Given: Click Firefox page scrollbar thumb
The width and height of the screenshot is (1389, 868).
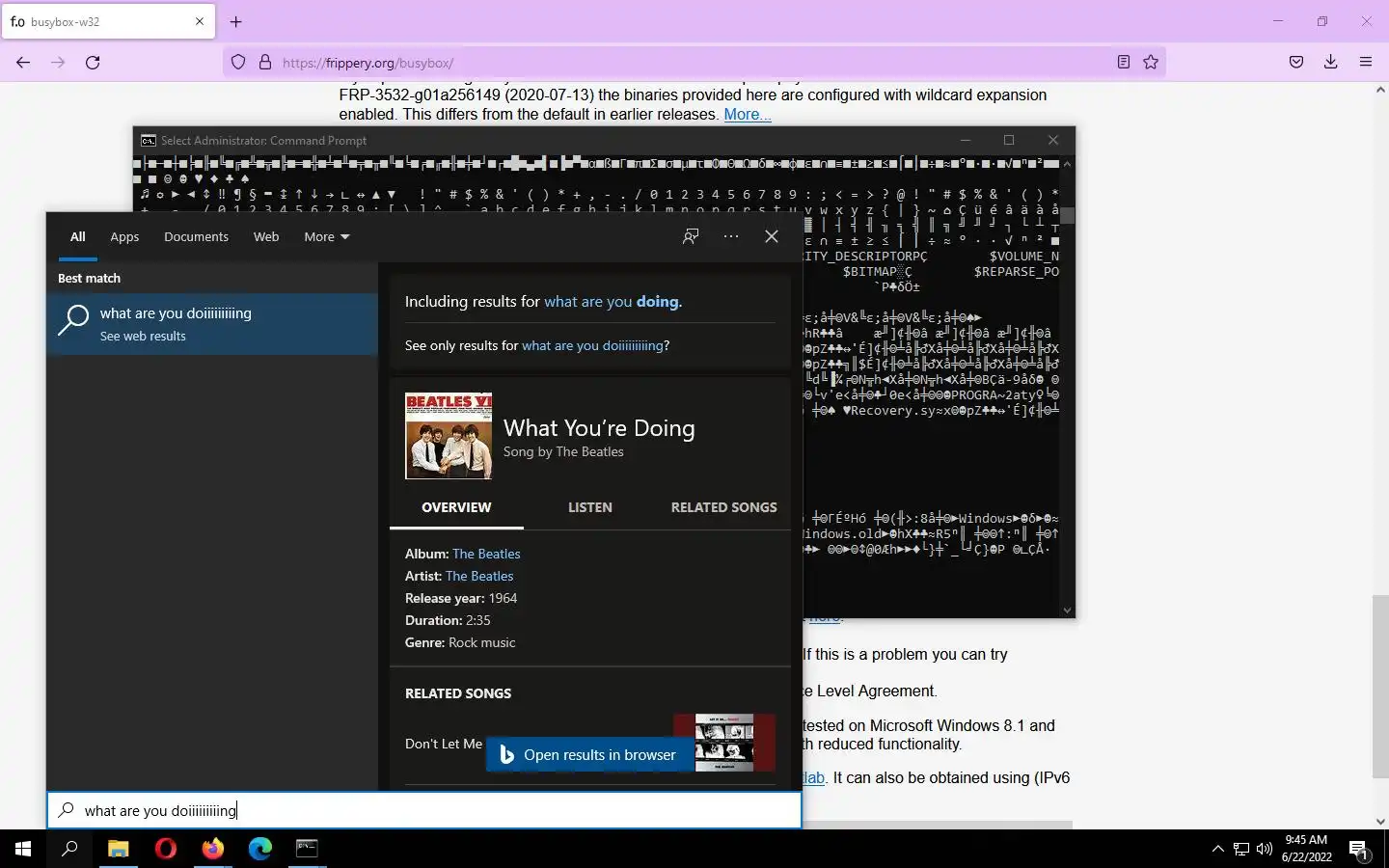Looking at the screenshot, I should pyautogui.click(x=1380, y=687).
